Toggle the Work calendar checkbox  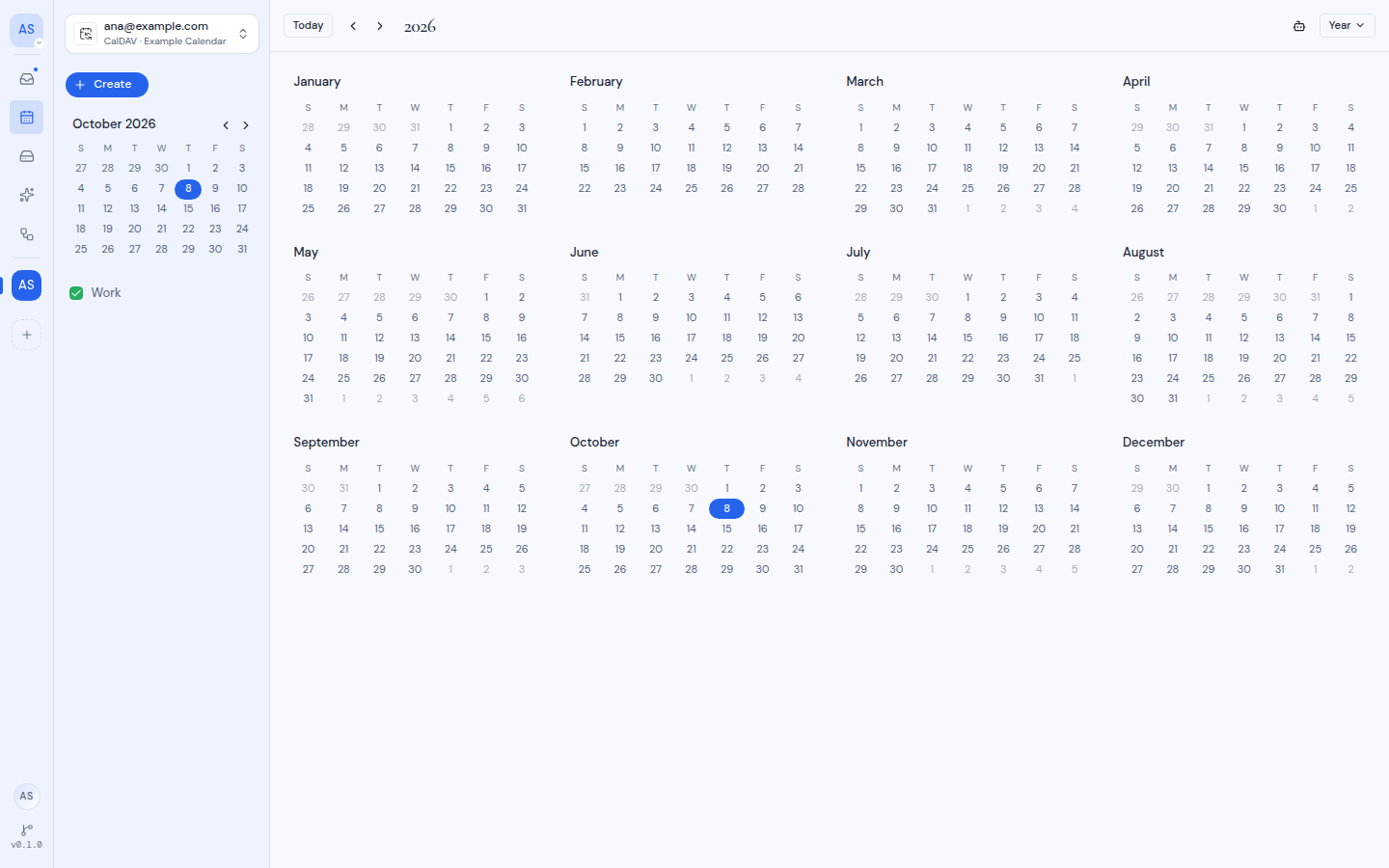click(76, 293)
